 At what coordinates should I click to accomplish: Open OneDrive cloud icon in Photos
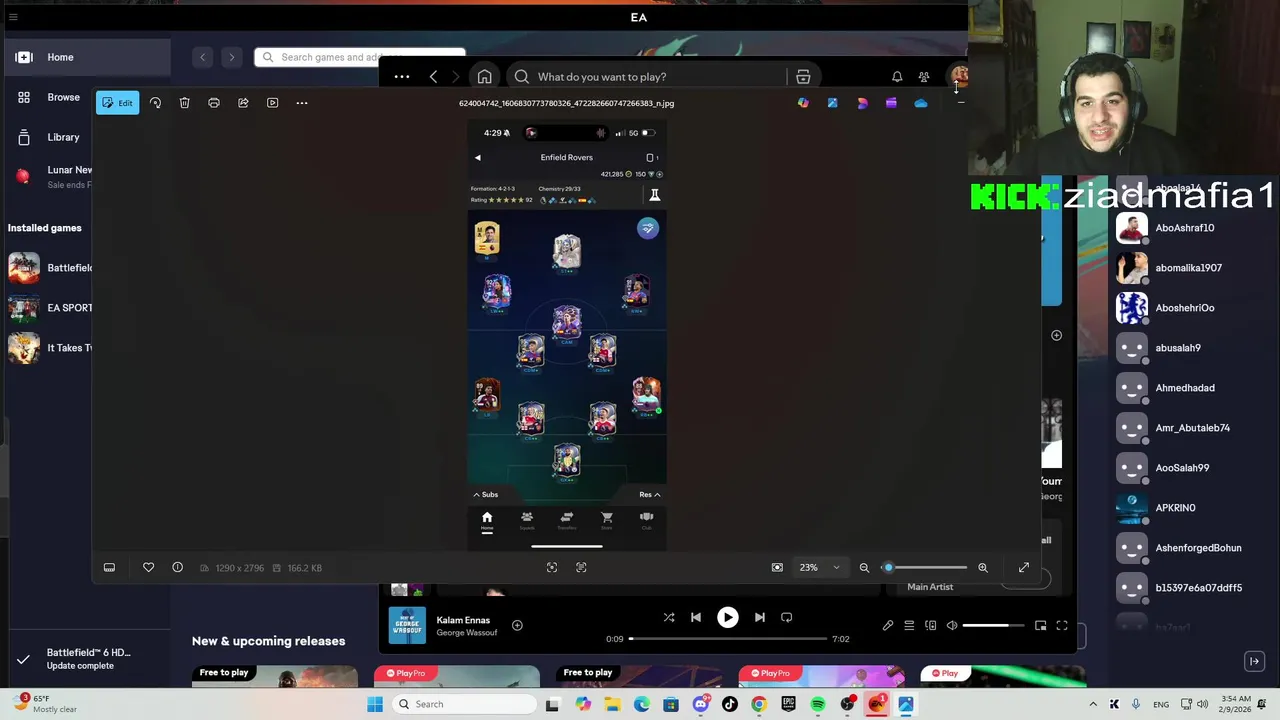[921, 103]
